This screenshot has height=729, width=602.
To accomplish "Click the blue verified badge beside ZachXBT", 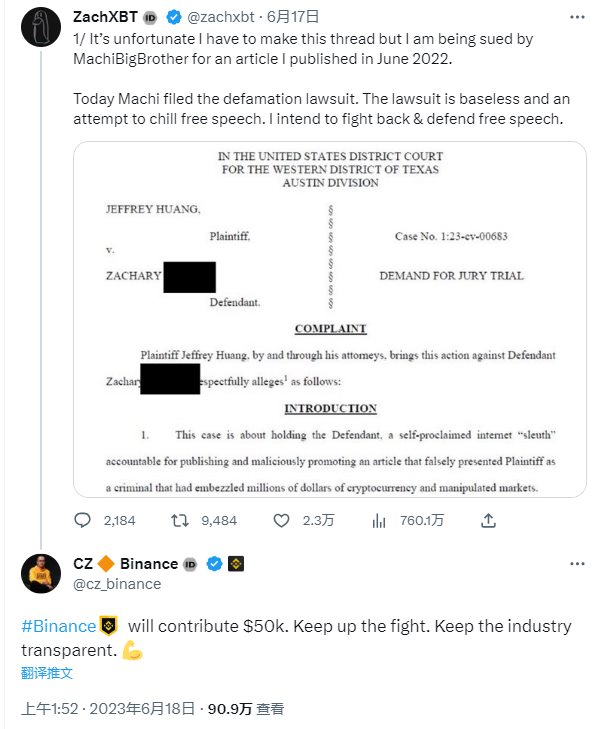I will [x=175, y=18].
